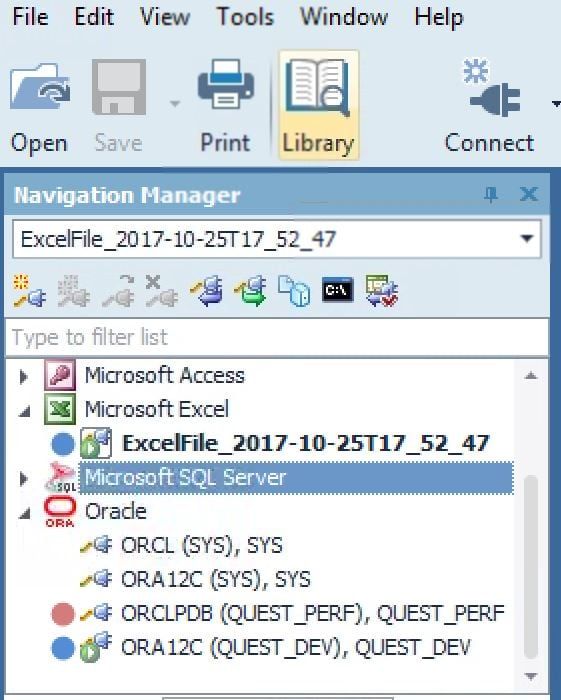This screenshot has height=700, width=561.
Task: Click the connected-plug icon beside ExcelFile
Action: (x=96, y=443)
